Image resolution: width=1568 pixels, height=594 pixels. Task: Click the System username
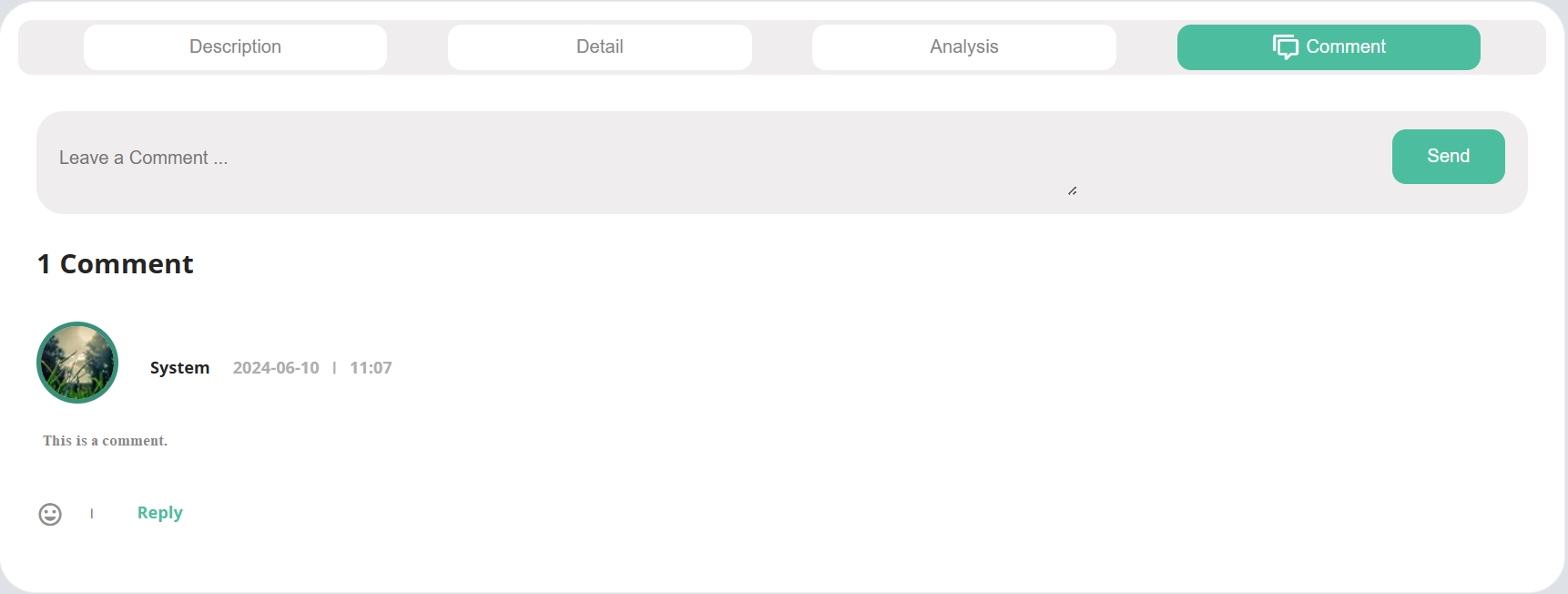click(179, 368)
